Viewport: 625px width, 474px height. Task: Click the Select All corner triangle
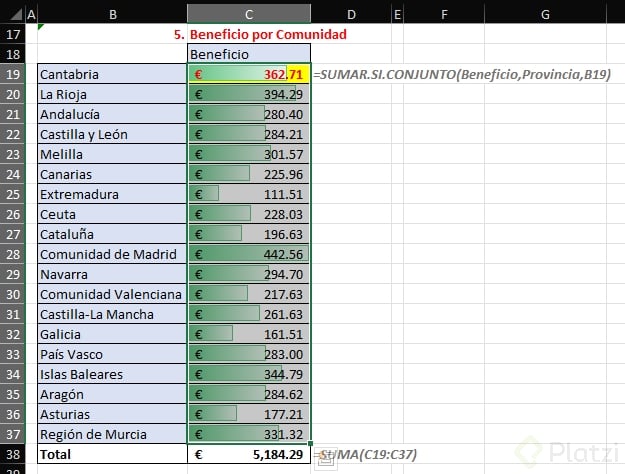tap(10, 14)
